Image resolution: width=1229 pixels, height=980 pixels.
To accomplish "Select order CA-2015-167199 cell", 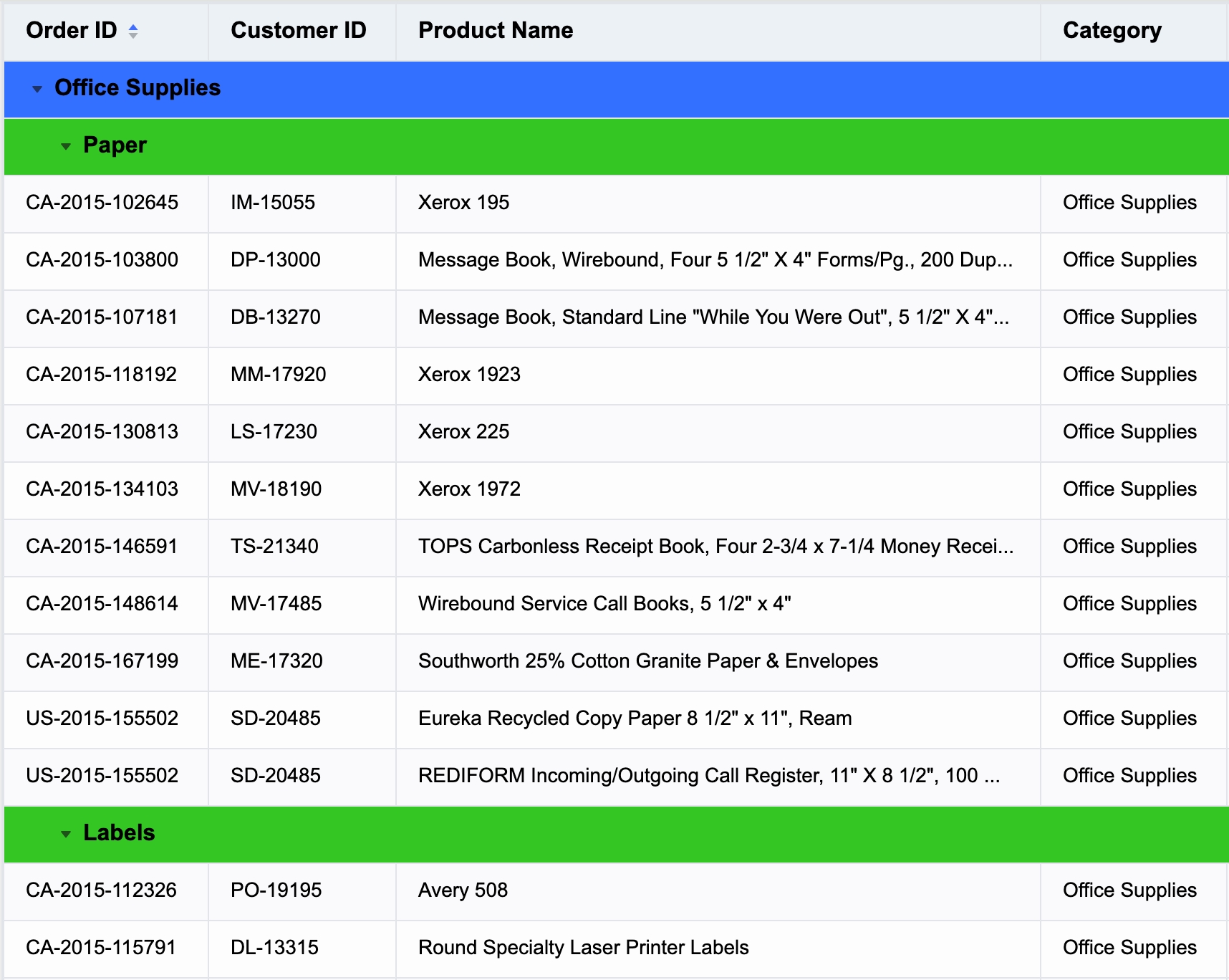I will point(107,662).
